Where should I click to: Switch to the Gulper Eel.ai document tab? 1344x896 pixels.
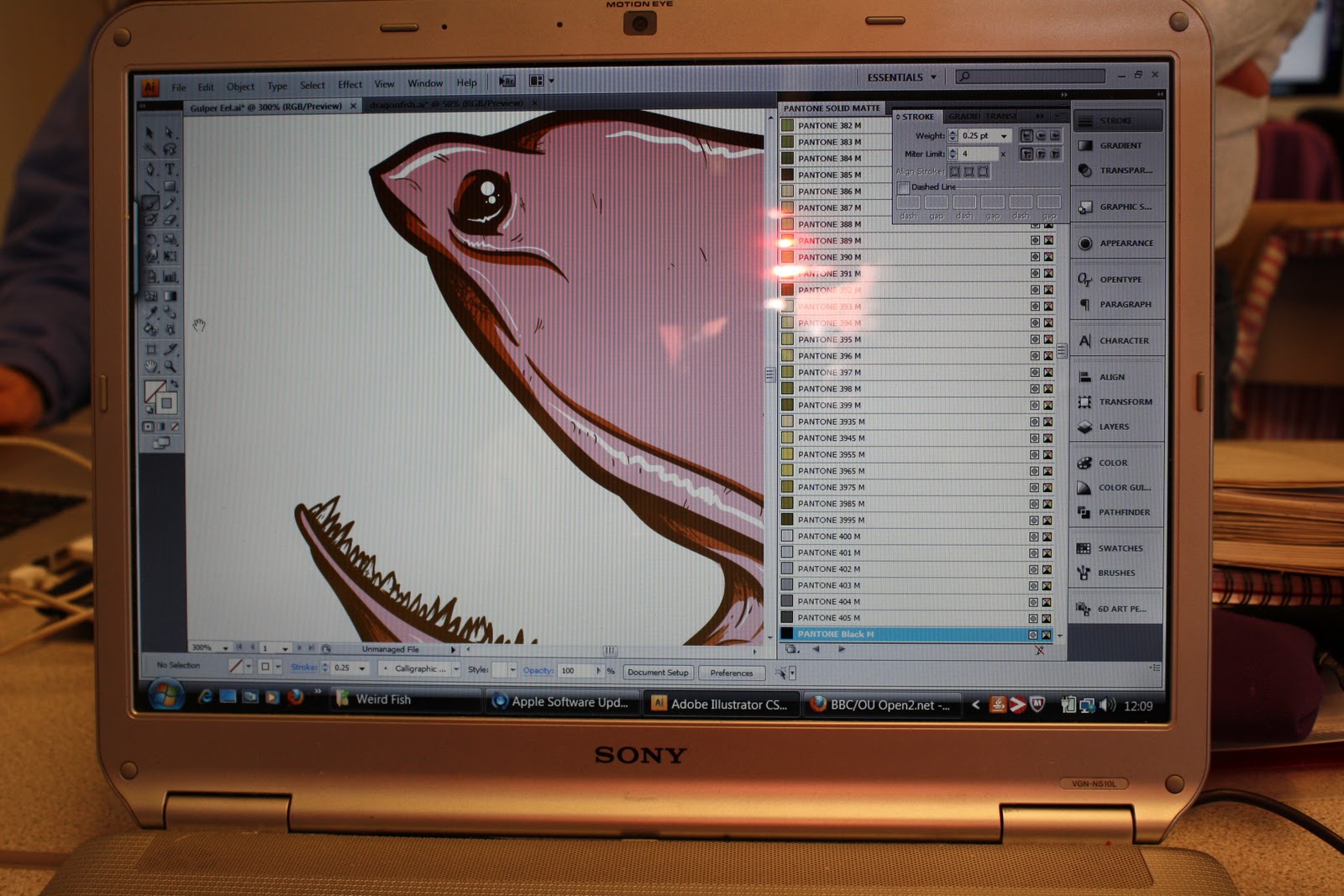point(271,107)
